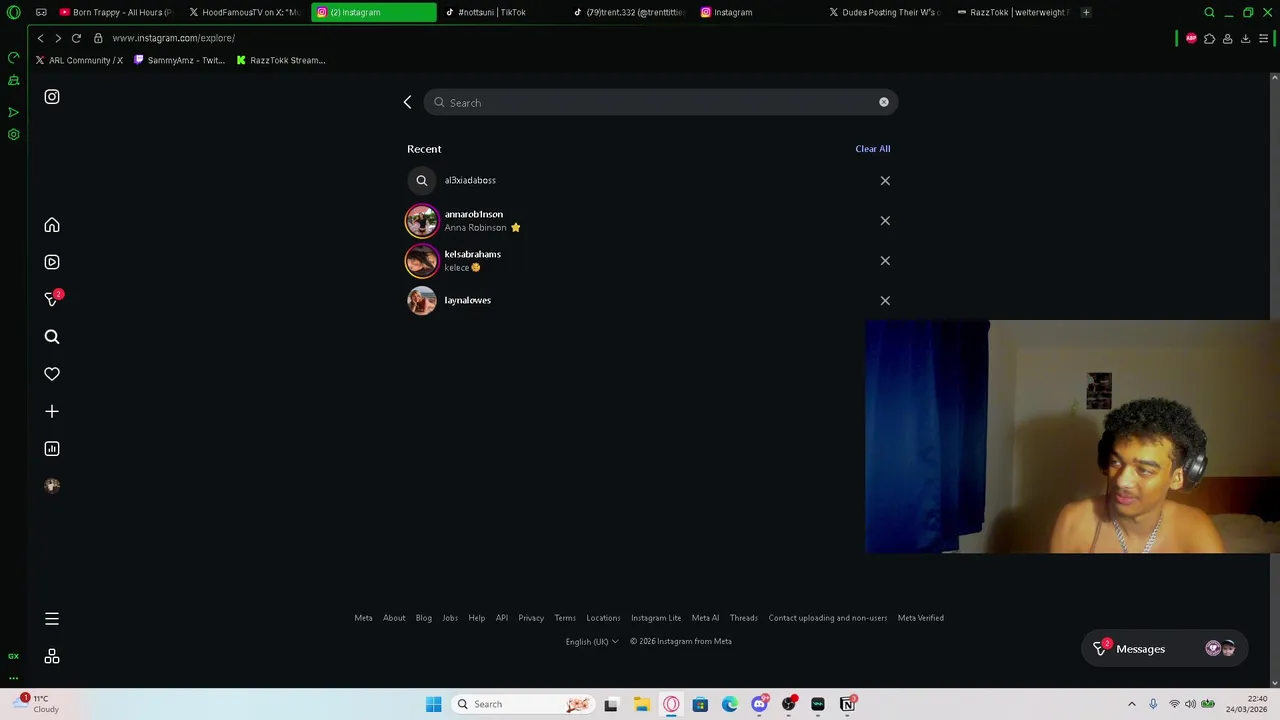
Task: Open Notion from the taskbar
Action: tap(847, 704)
